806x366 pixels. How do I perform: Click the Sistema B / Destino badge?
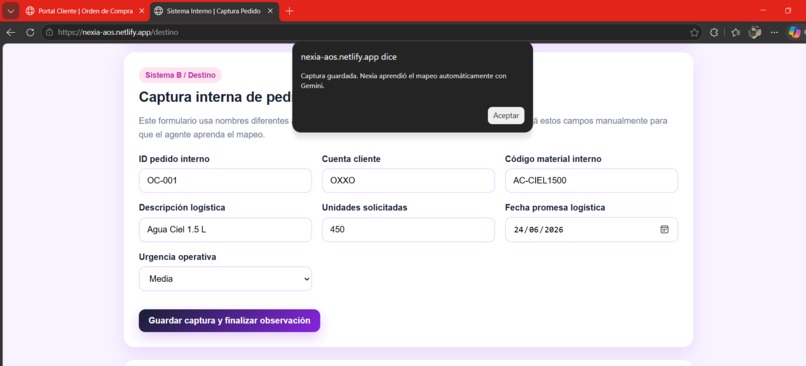point(180,75)
